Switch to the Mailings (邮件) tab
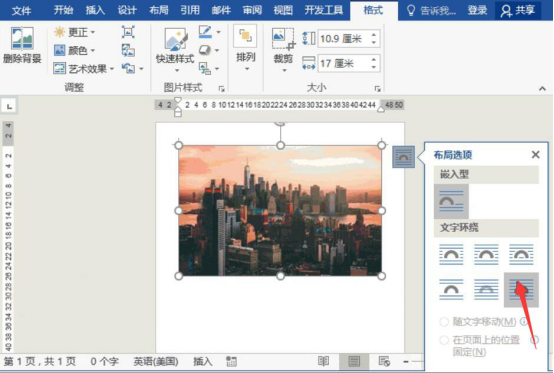Viewport: 554px width, 373px height. (x=222, y=10)
